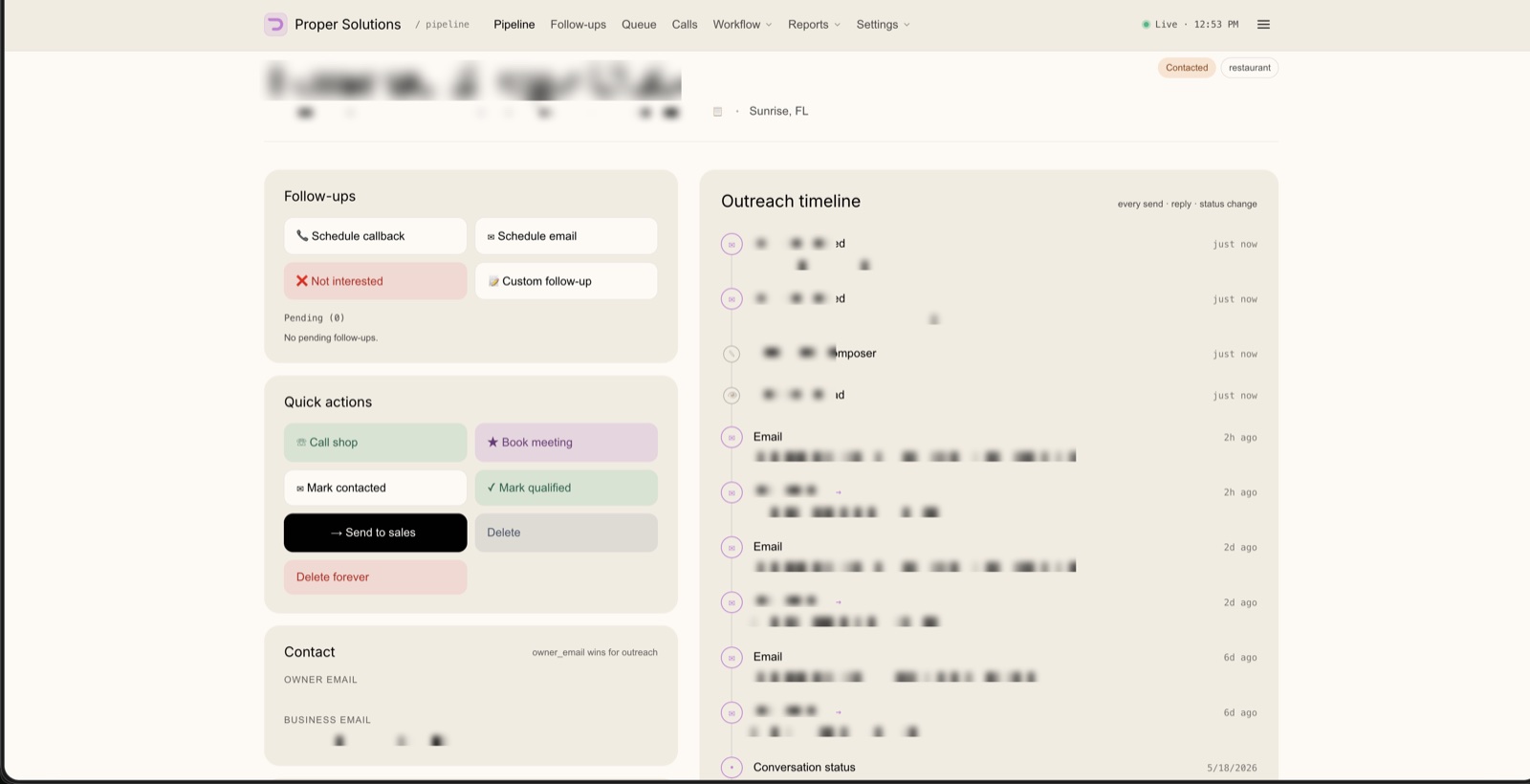This screenshot has width=1530, height=784.
Task: Click Mark qualified button
Action: click(566, 488)
